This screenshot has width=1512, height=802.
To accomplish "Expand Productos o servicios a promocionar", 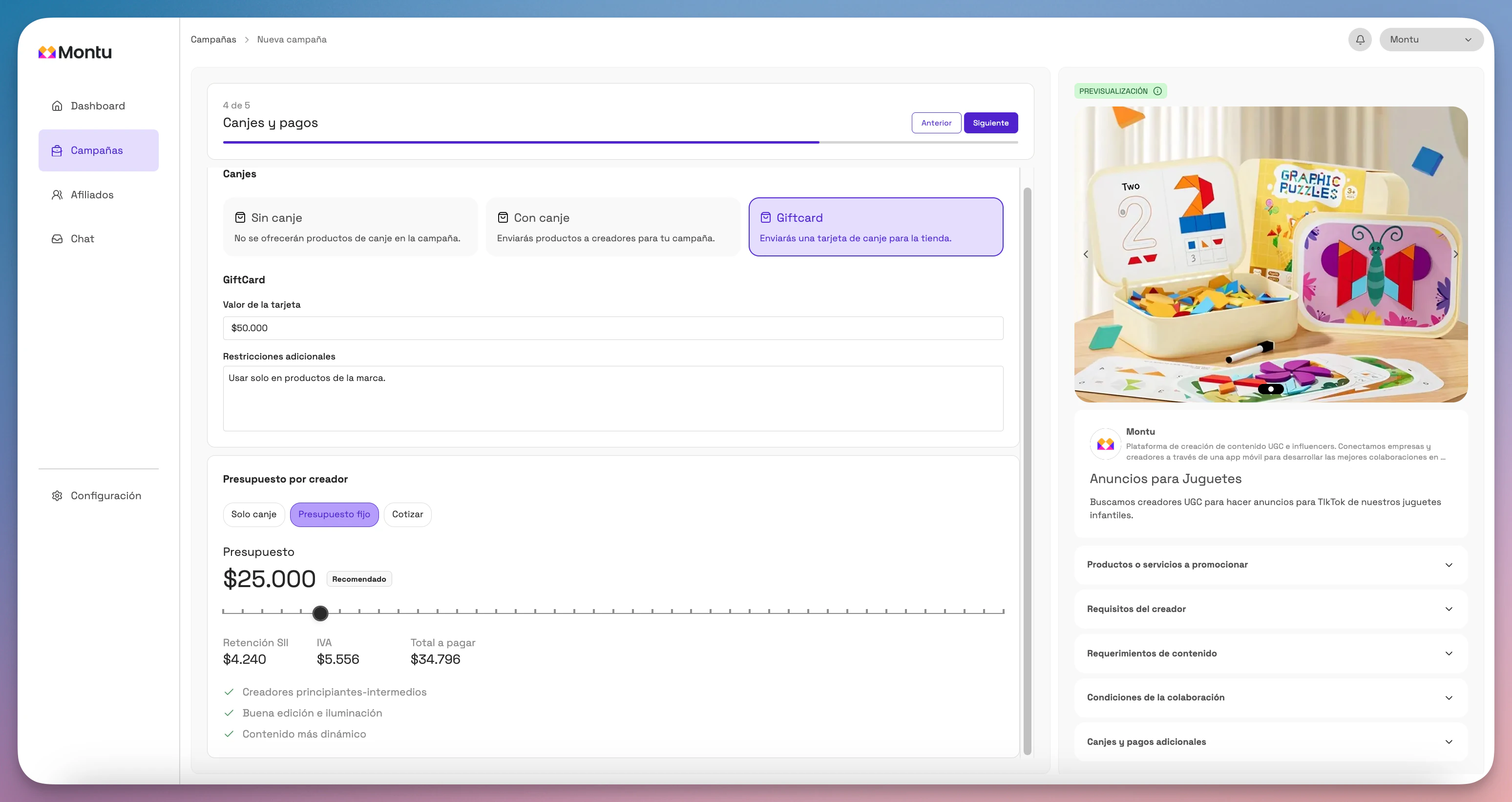I will (x=1271, y=565).
